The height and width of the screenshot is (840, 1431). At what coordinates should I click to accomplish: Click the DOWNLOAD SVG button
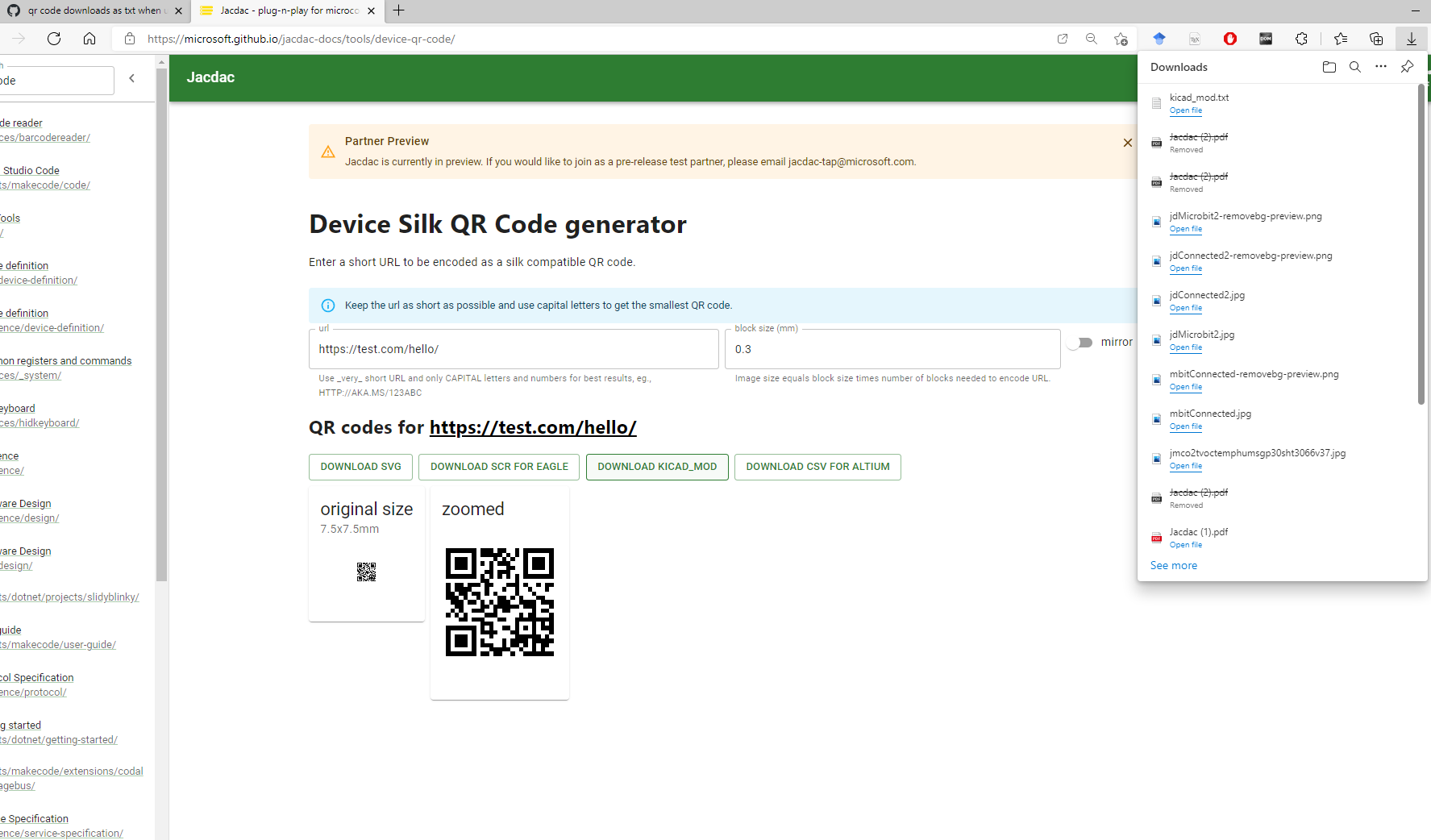pyautogui.click(x=360, y=467)
